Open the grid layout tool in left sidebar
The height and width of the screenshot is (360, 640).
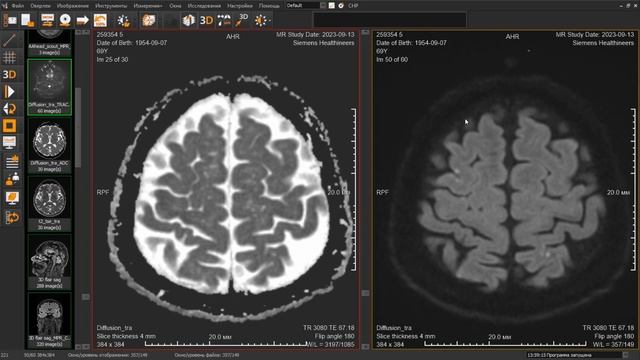tap(9, 58)
